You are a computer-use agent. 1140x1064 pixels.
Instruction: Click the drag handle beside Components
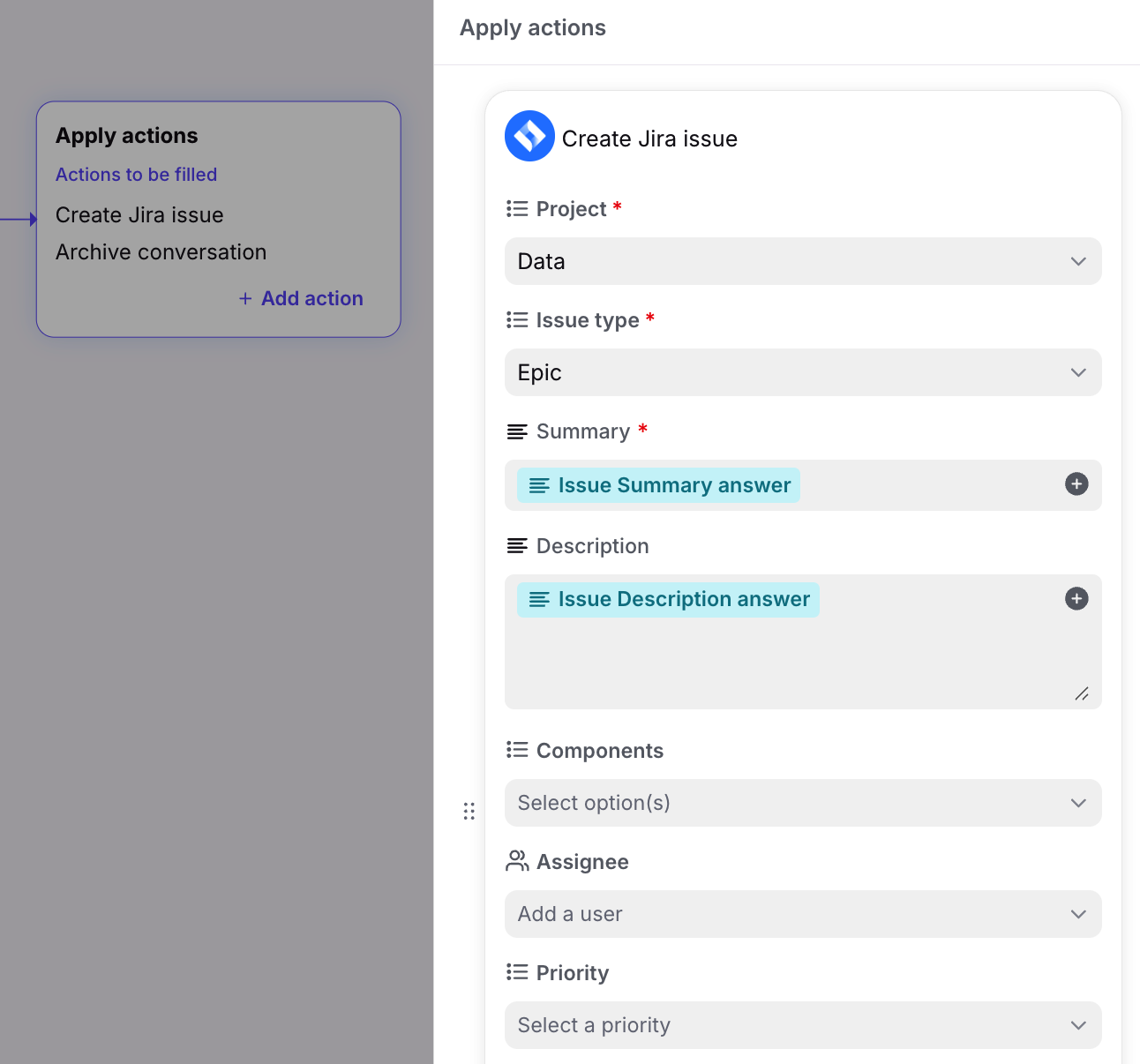pos(469,811)
